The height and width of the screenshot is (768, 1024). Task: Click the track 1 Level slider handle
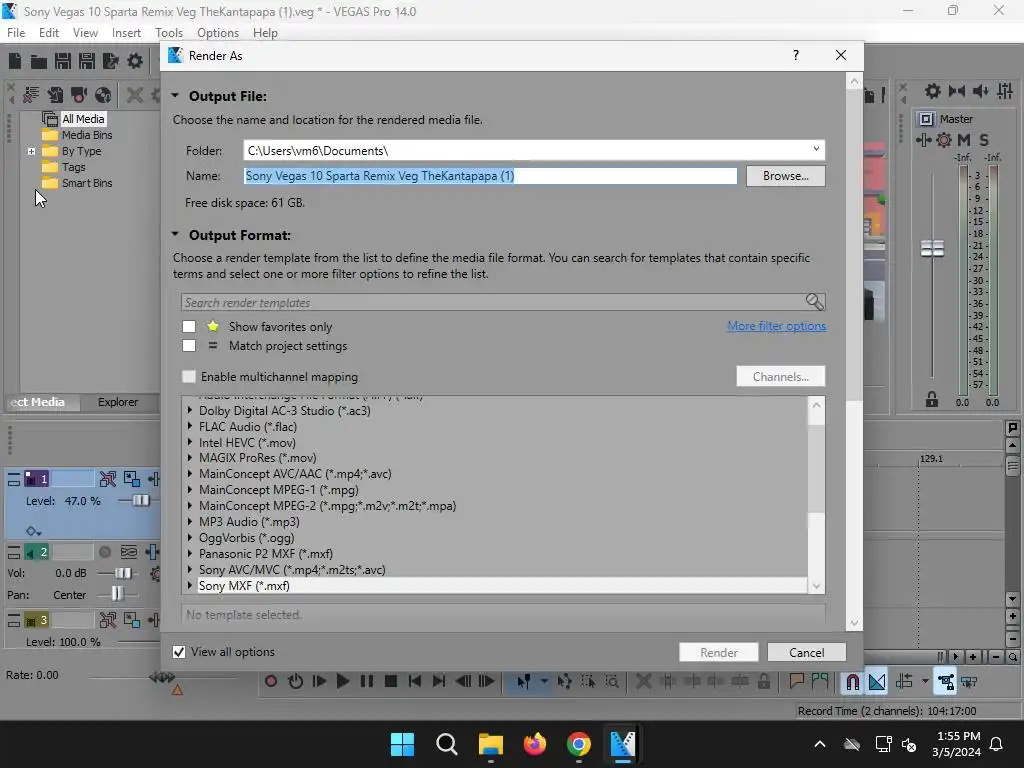pyautogui.click(x=140, y=501)
